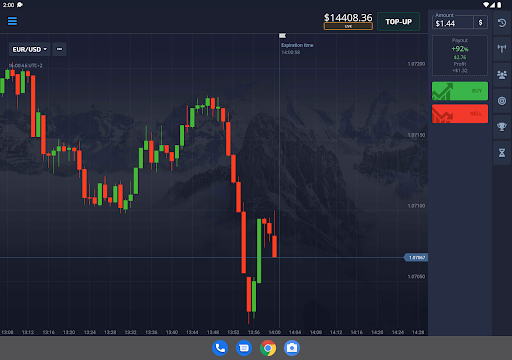
Task: Click the +92% payout value
Action: [460, 49]
